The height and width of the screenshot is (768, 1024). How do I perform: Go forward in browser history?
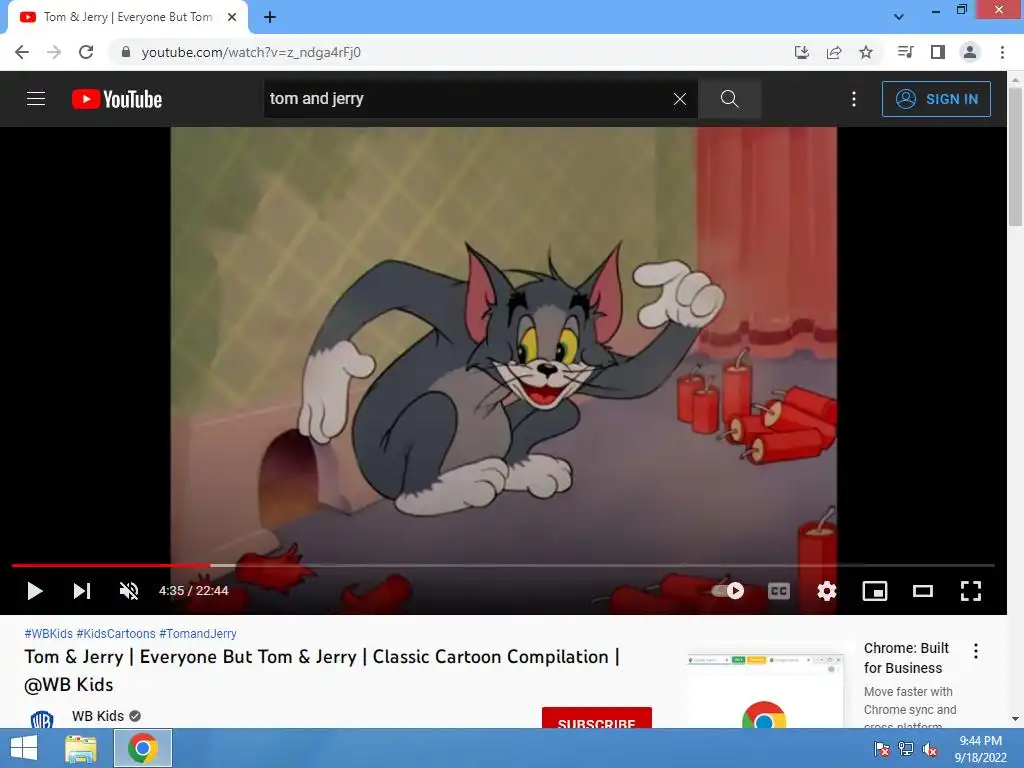(54, 52)
